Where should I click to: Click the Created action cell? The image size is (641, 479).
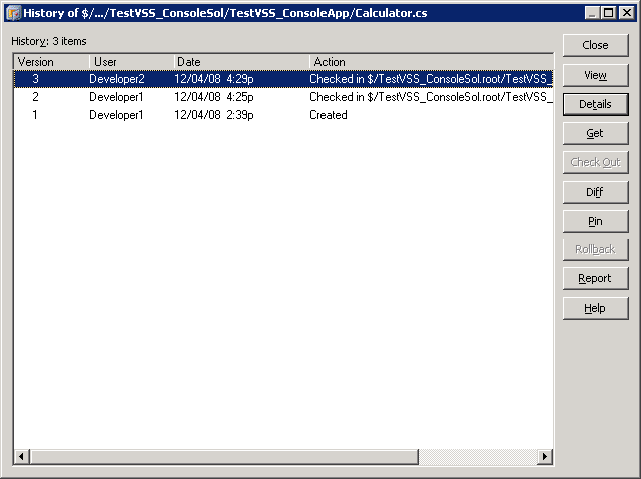click(x=328, y=115)
